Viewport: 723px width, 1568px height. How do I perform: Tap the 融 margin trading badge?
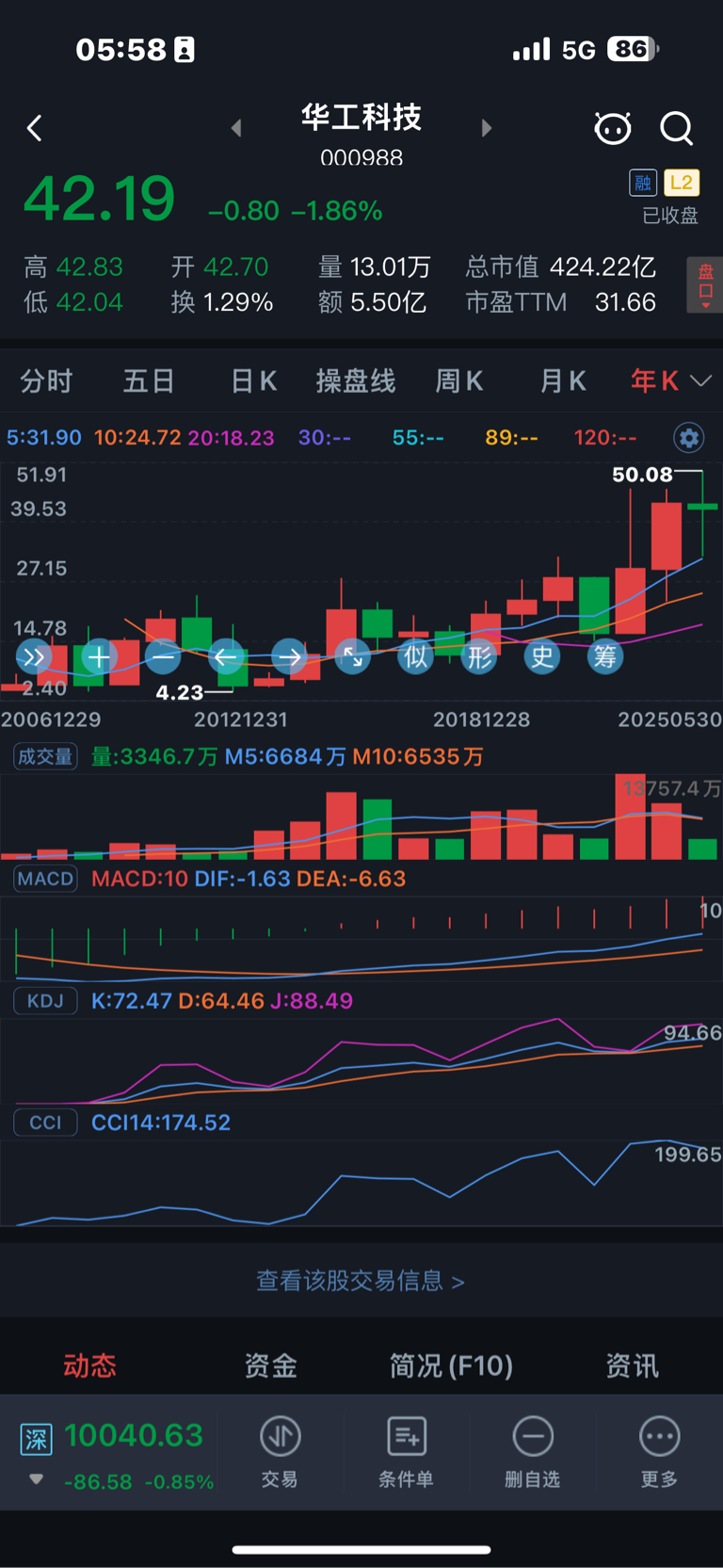click(643, 183)
